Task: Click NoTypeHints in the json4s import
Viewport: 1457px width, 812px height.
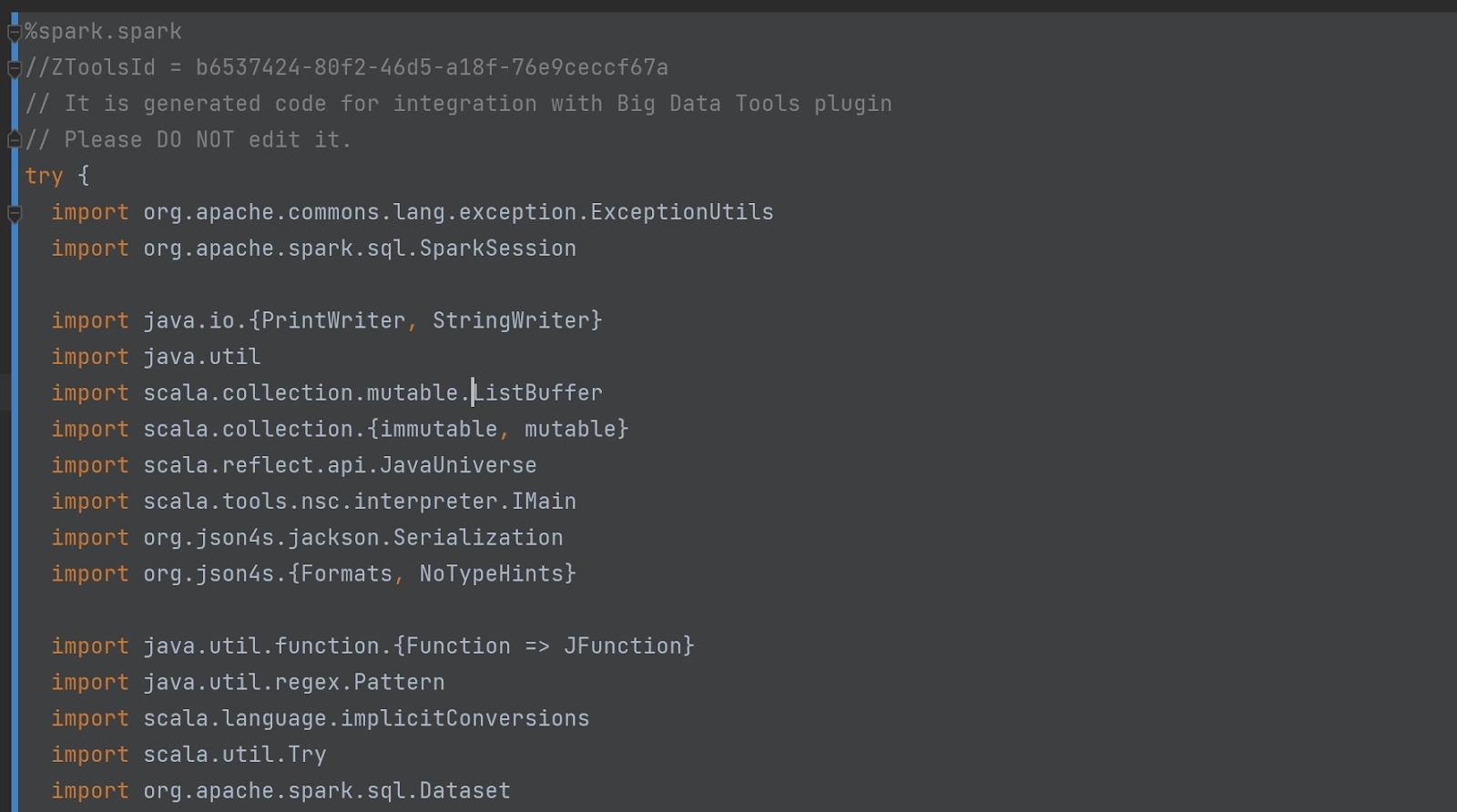Action: 491,573
